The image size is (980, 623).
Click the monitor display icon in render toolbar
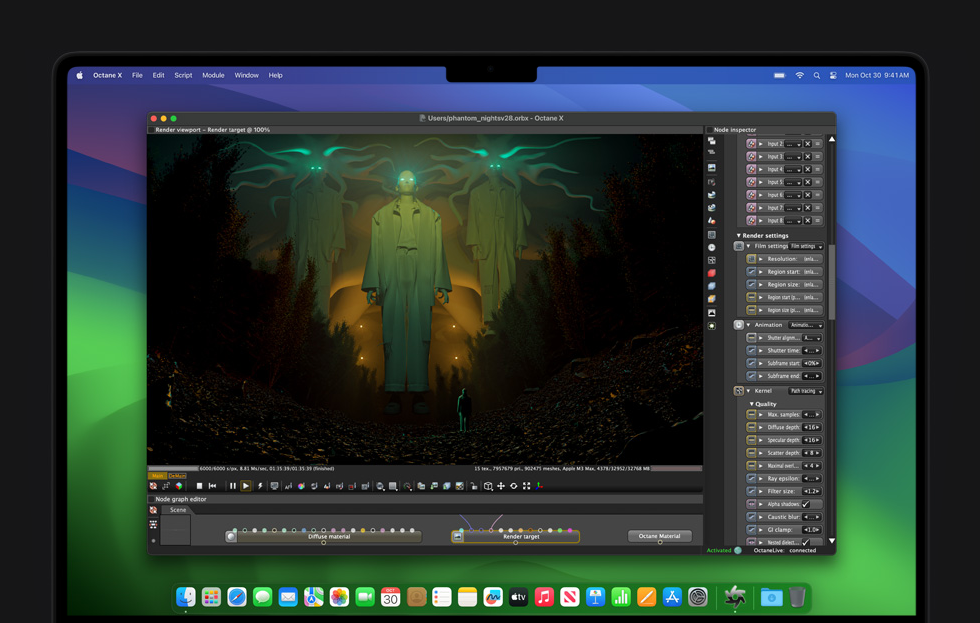pos(274,486)
